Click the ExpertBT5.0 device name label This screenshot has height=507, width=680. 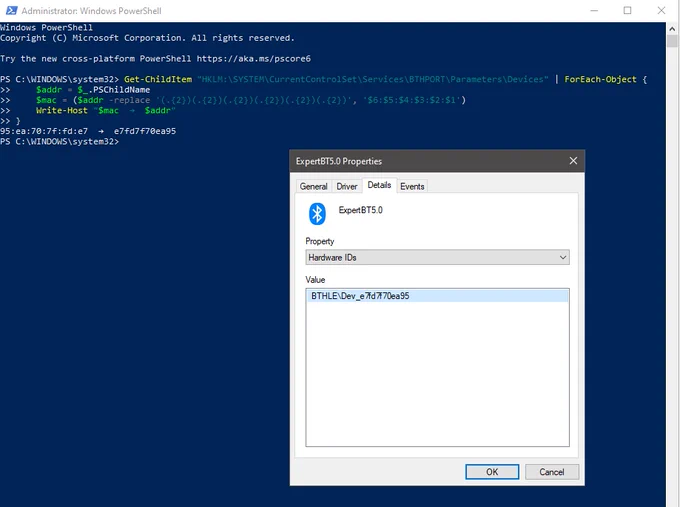[x=360, y=210]
